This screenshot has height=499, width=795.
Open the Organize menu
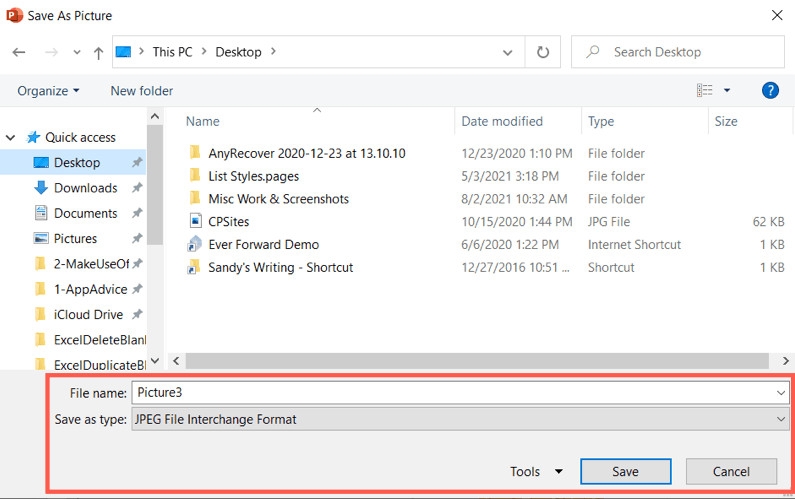pos(48,91)
